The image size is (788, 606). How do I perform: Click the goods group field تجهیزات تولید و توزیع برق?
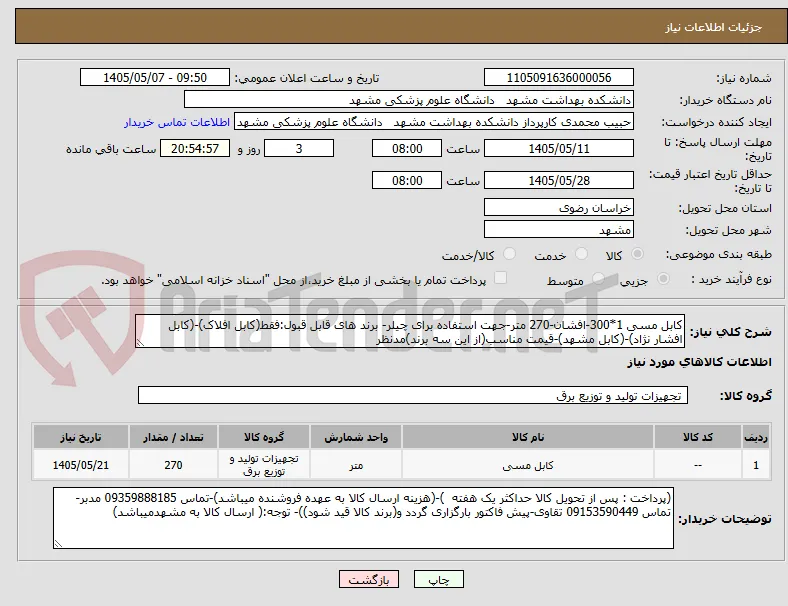point(413,395)
